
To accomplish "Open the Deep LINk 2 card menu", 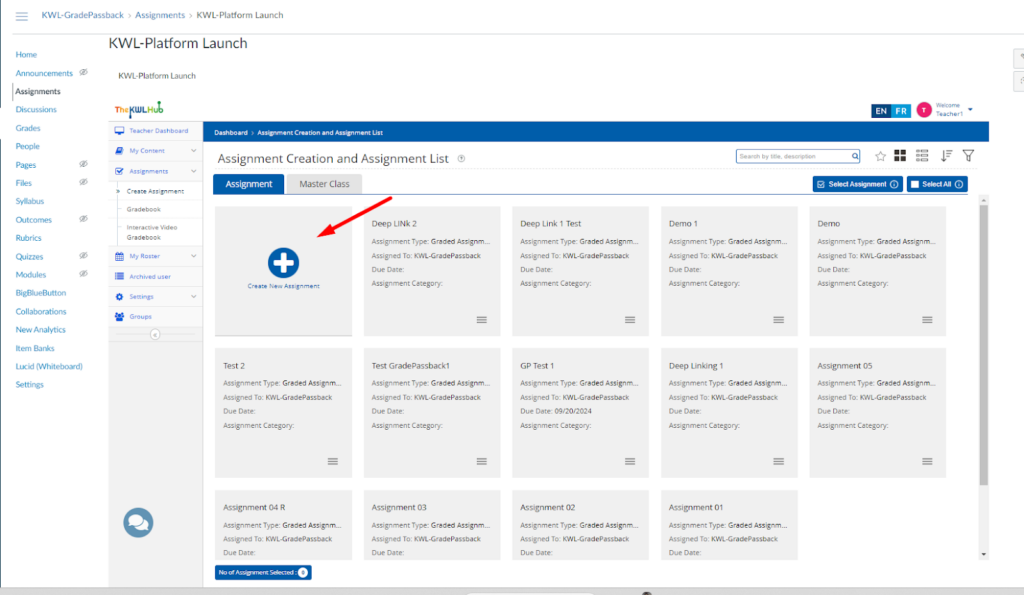I will 481,319.
